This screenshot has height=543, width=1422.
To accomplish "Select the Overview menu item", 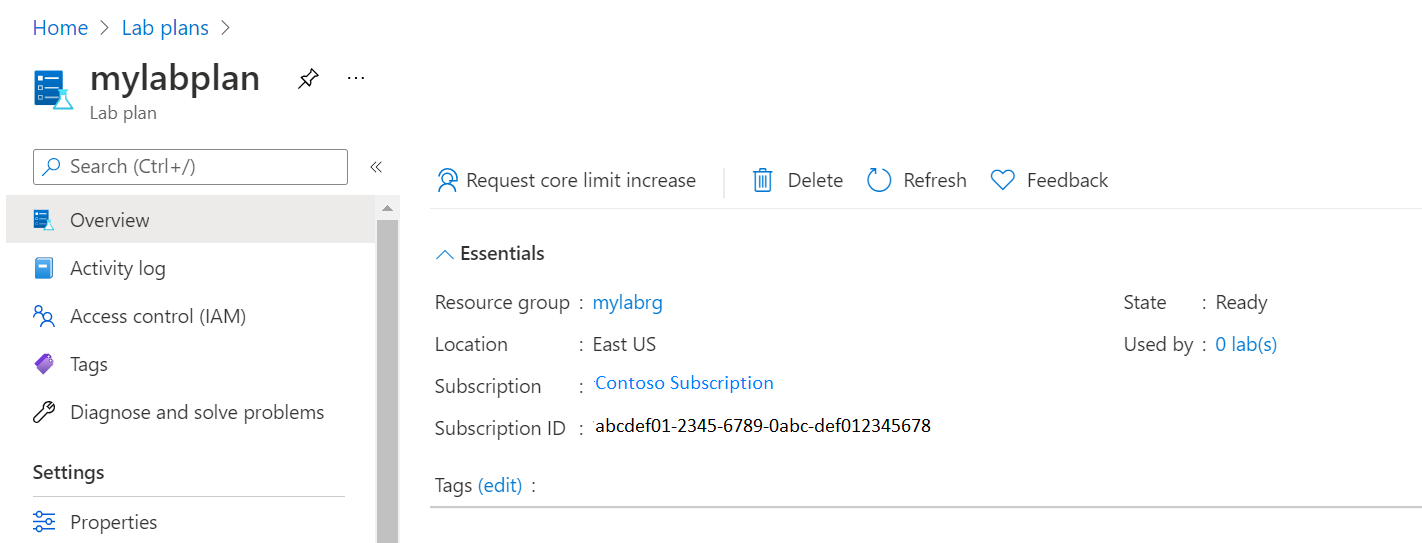I will 110,220.
